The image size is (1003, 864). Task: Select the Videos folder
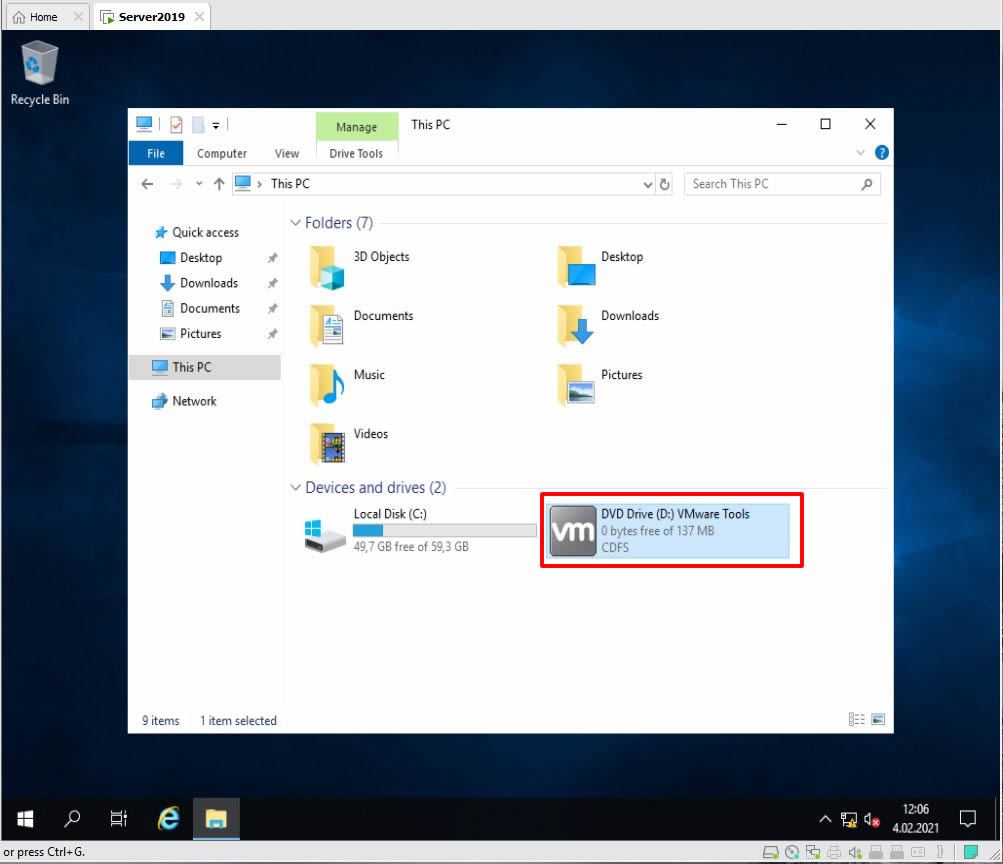point(349,444)
